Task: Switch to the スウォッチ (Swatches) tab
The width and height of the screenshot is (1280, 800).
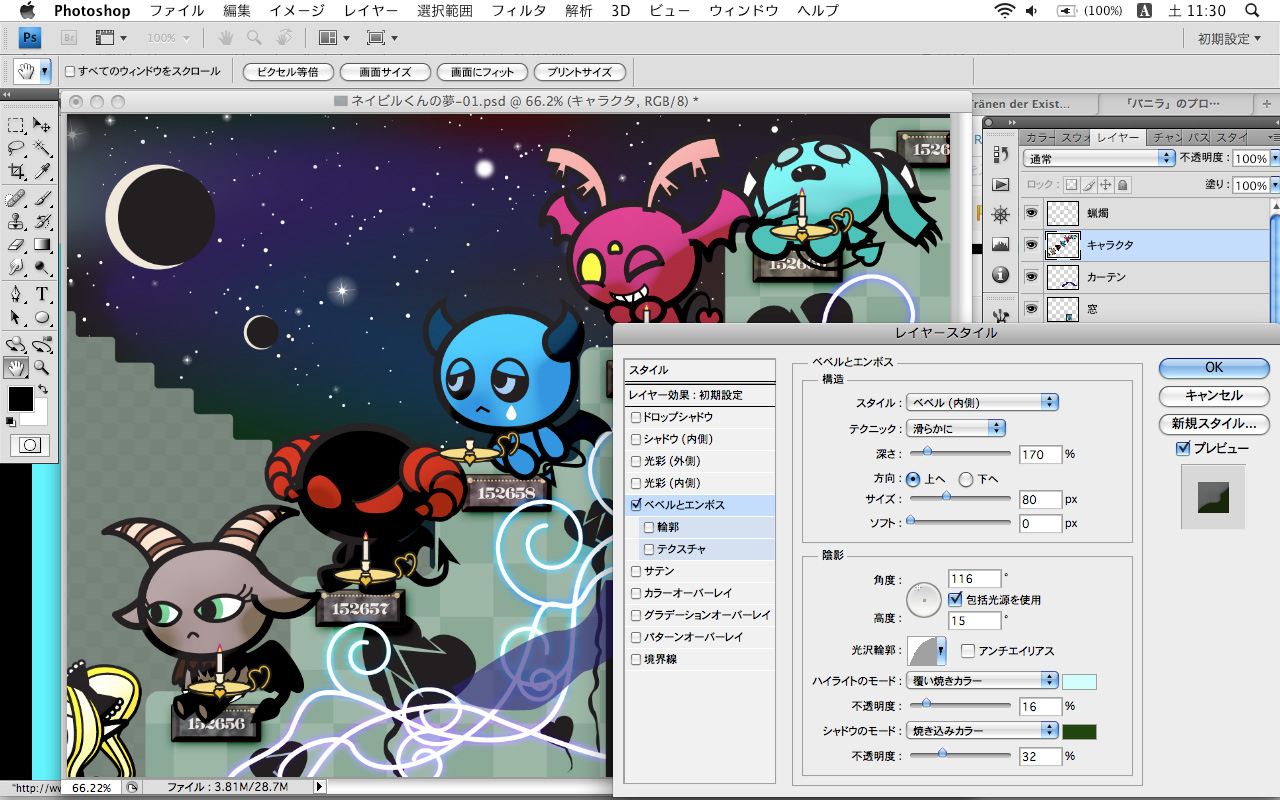Action: [x=1073, y=137]
